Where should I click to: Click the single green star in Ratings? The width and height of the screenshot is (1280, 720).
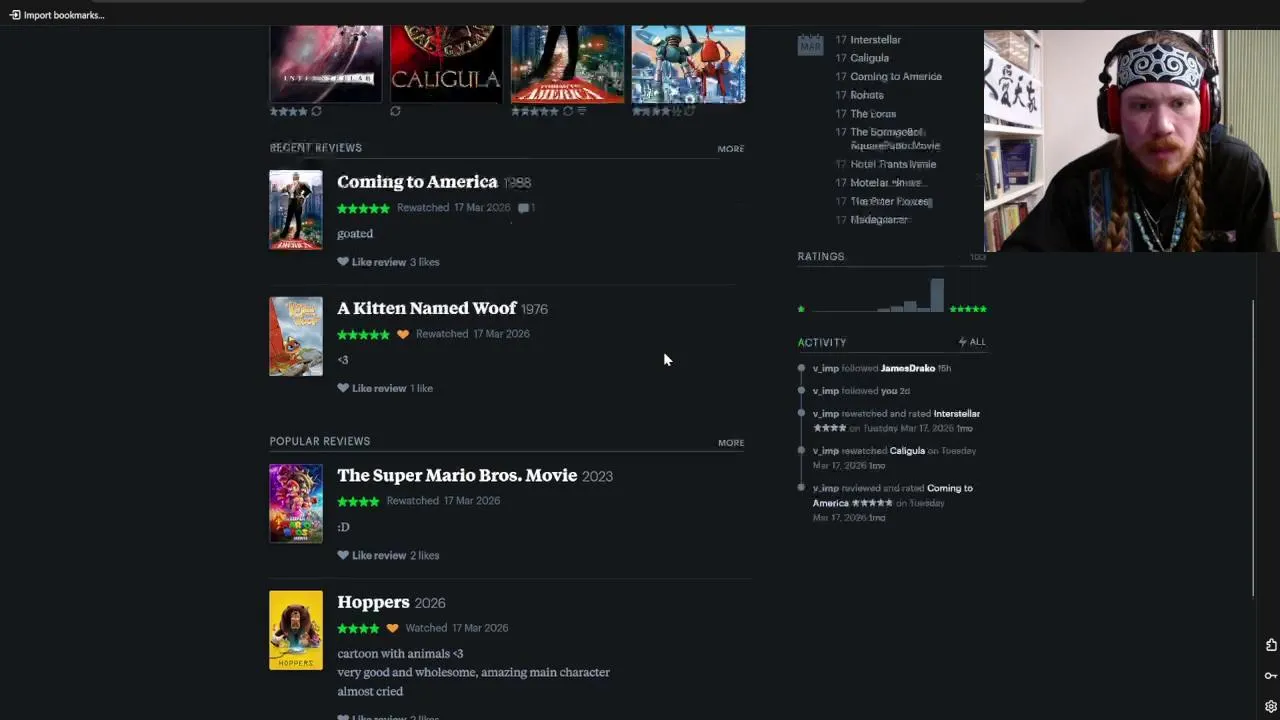click(801, 309)
